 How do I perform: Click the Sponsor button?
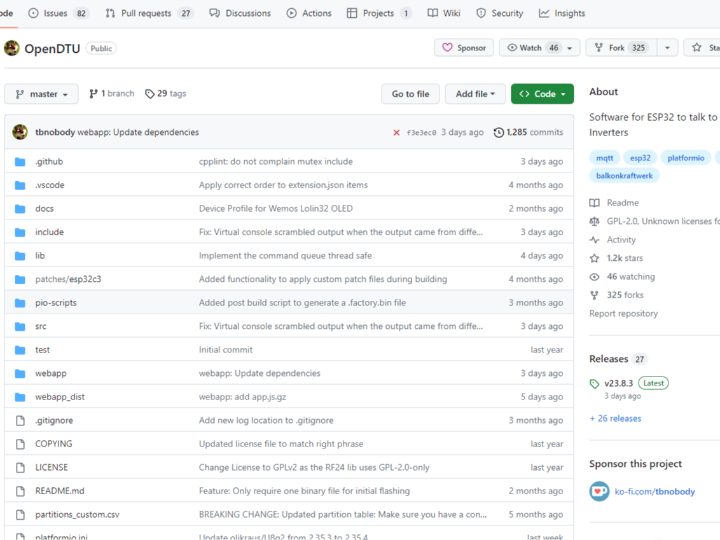[x=464, y=48]
